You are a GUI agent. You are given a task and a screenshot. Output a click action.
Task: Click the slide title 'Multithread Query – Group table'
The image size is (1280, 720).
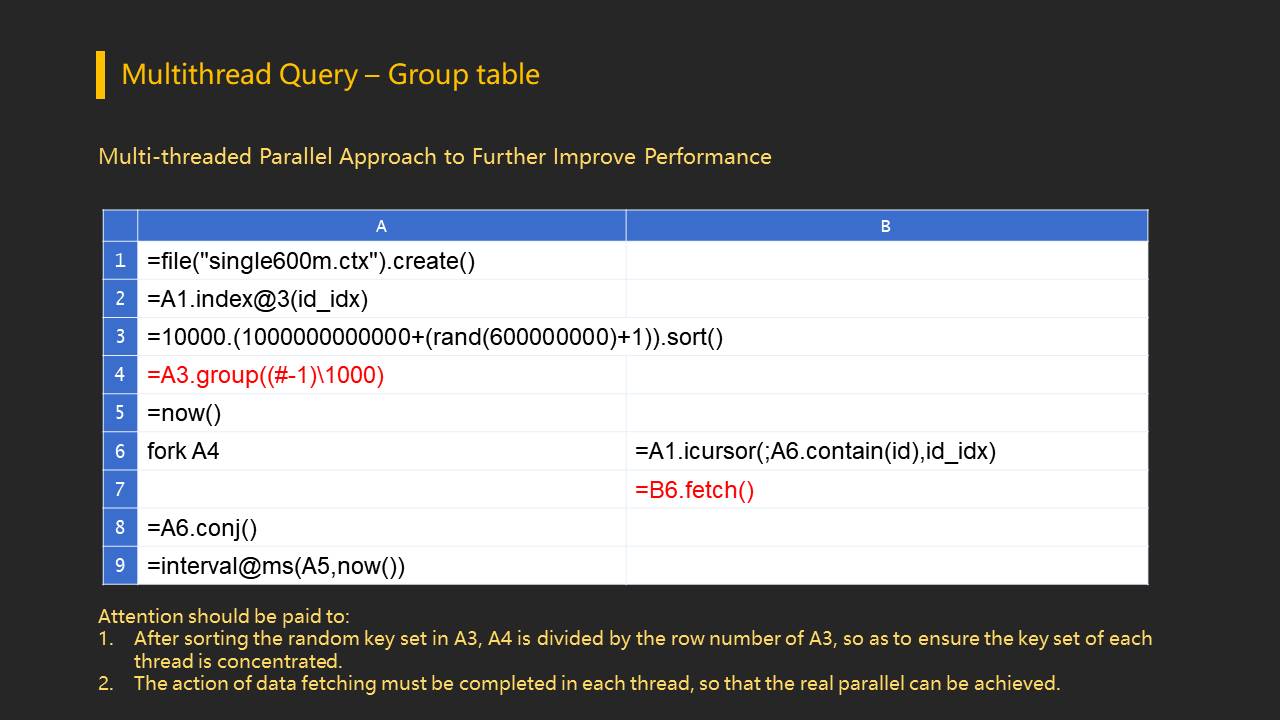pyautogui.click(x=330, y=75)
